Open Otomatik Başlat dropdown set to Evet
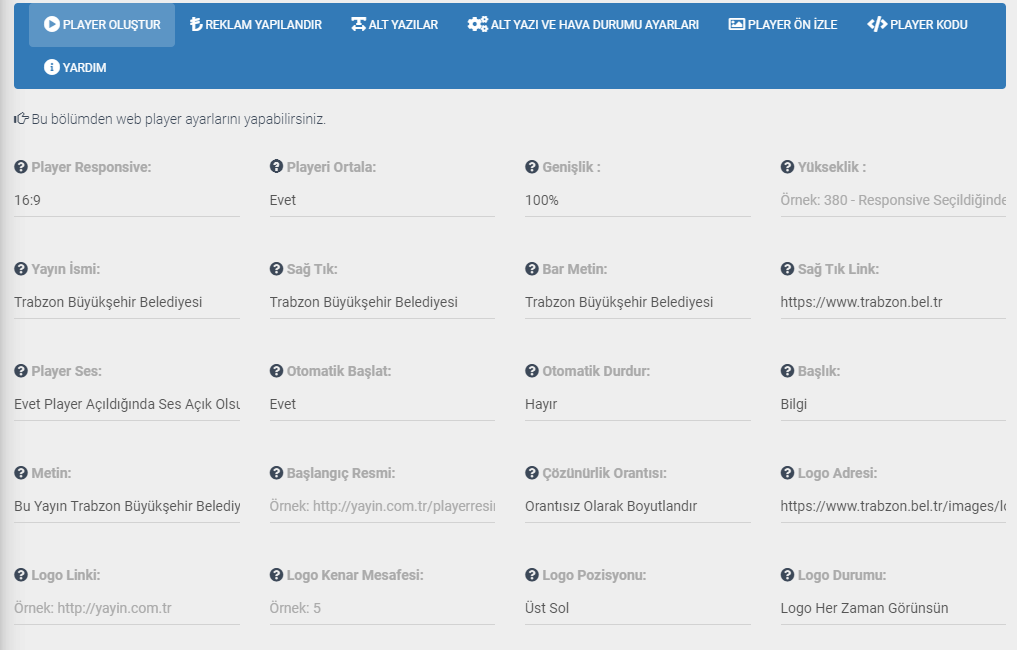The width and height of the screenshot is (1017, 650). point(382,404)
